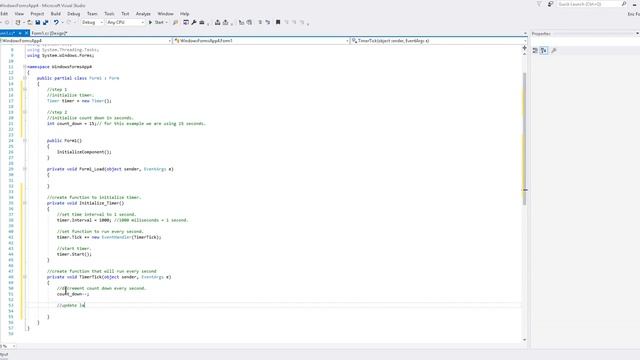Click the Navigate Forward toolbar icon

7,22
